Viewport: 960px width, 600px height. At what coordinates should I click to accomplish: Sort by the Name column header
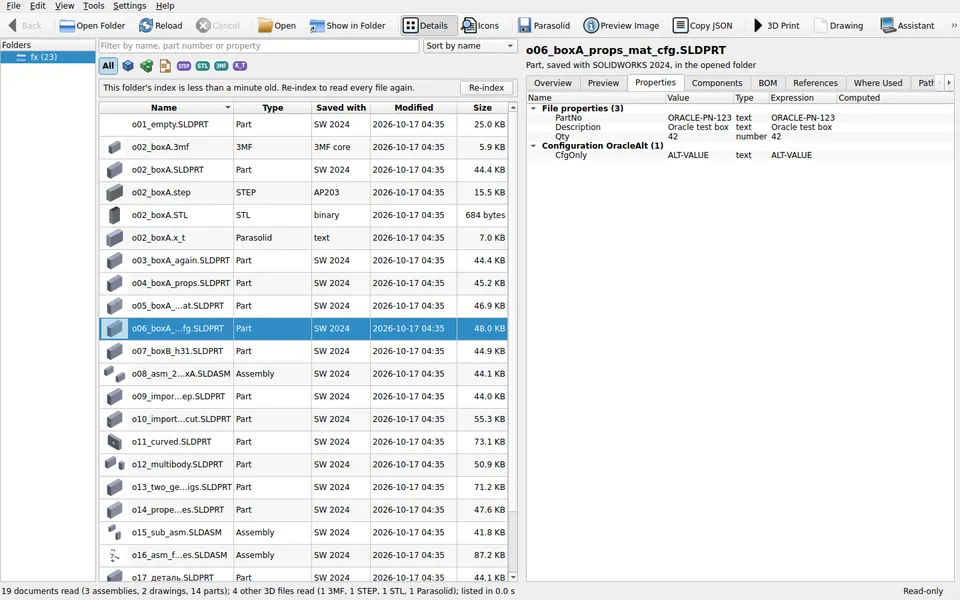click(x=165, y=107)
